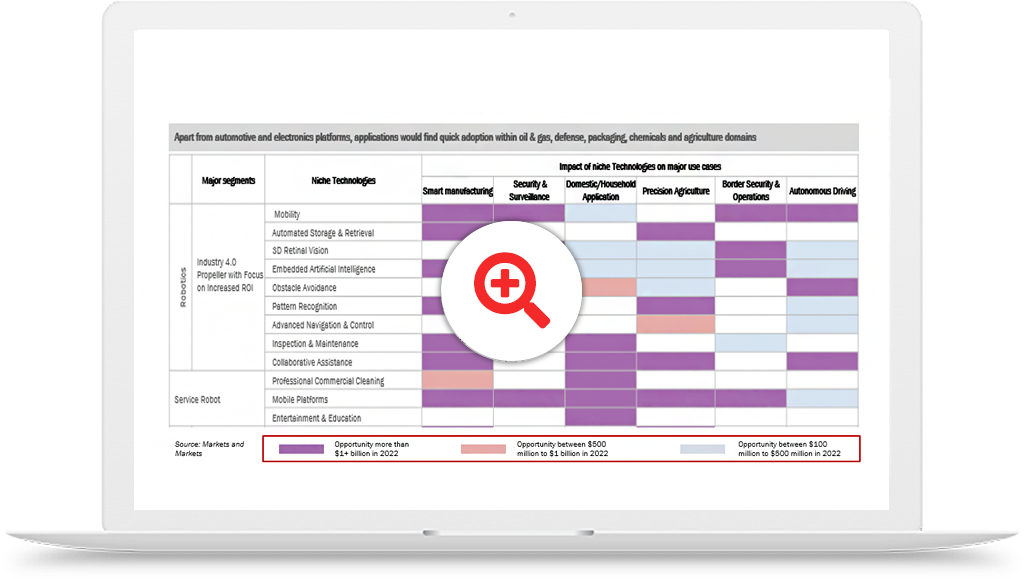
Task: Click the Border Security & Operations header
Action: click(x=751, y=190)
